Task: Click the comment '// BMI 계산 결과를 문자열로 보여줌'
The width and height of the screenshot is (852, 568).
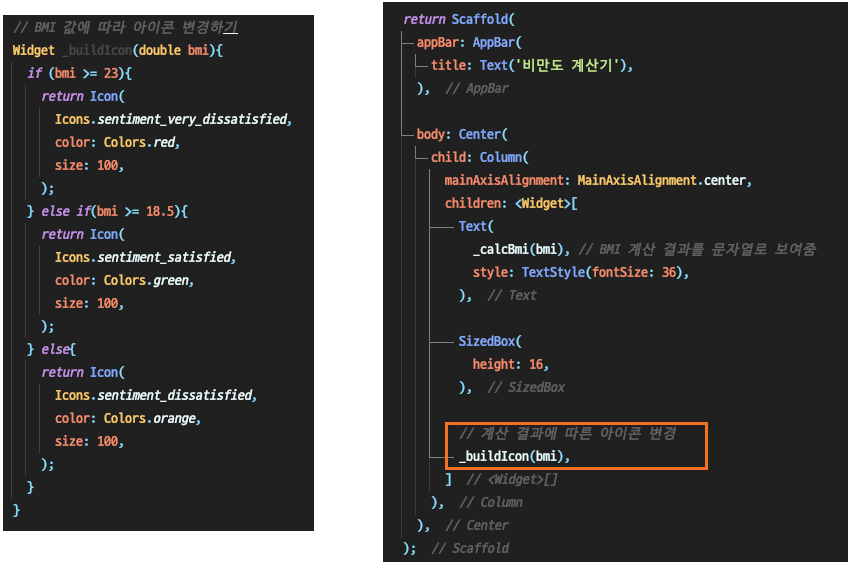Action: pos(697,249)
